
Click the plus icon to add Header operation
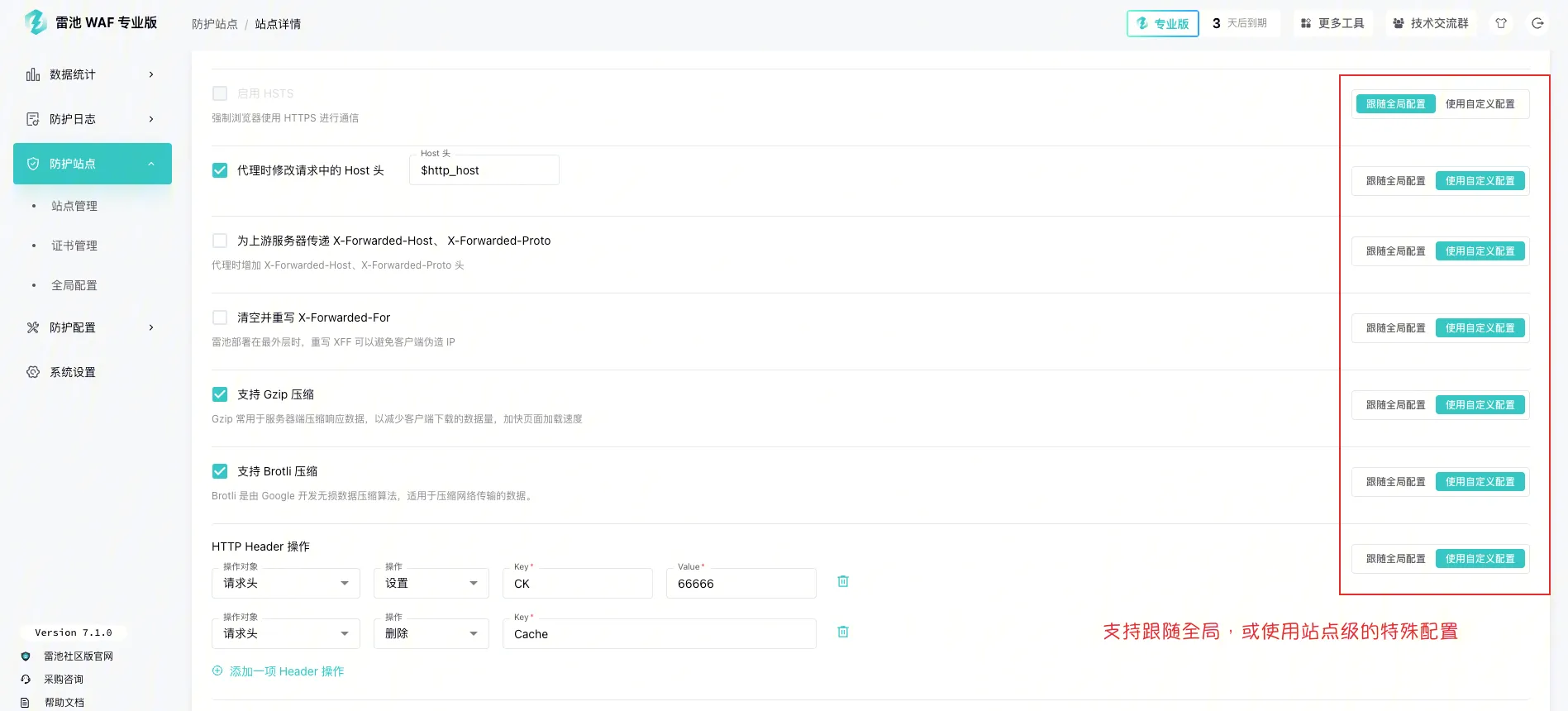(217, 671)
